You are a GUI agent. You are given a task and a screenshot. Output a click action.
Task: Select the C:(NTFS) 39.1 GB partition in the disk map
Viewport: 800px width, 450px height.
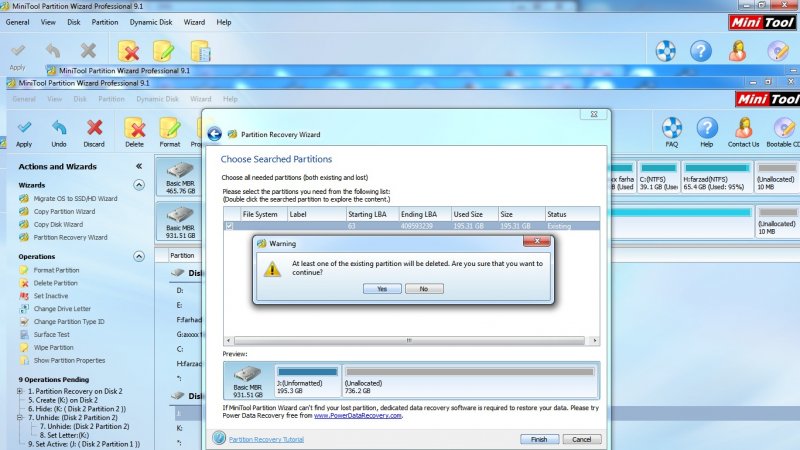click(658, 177)
